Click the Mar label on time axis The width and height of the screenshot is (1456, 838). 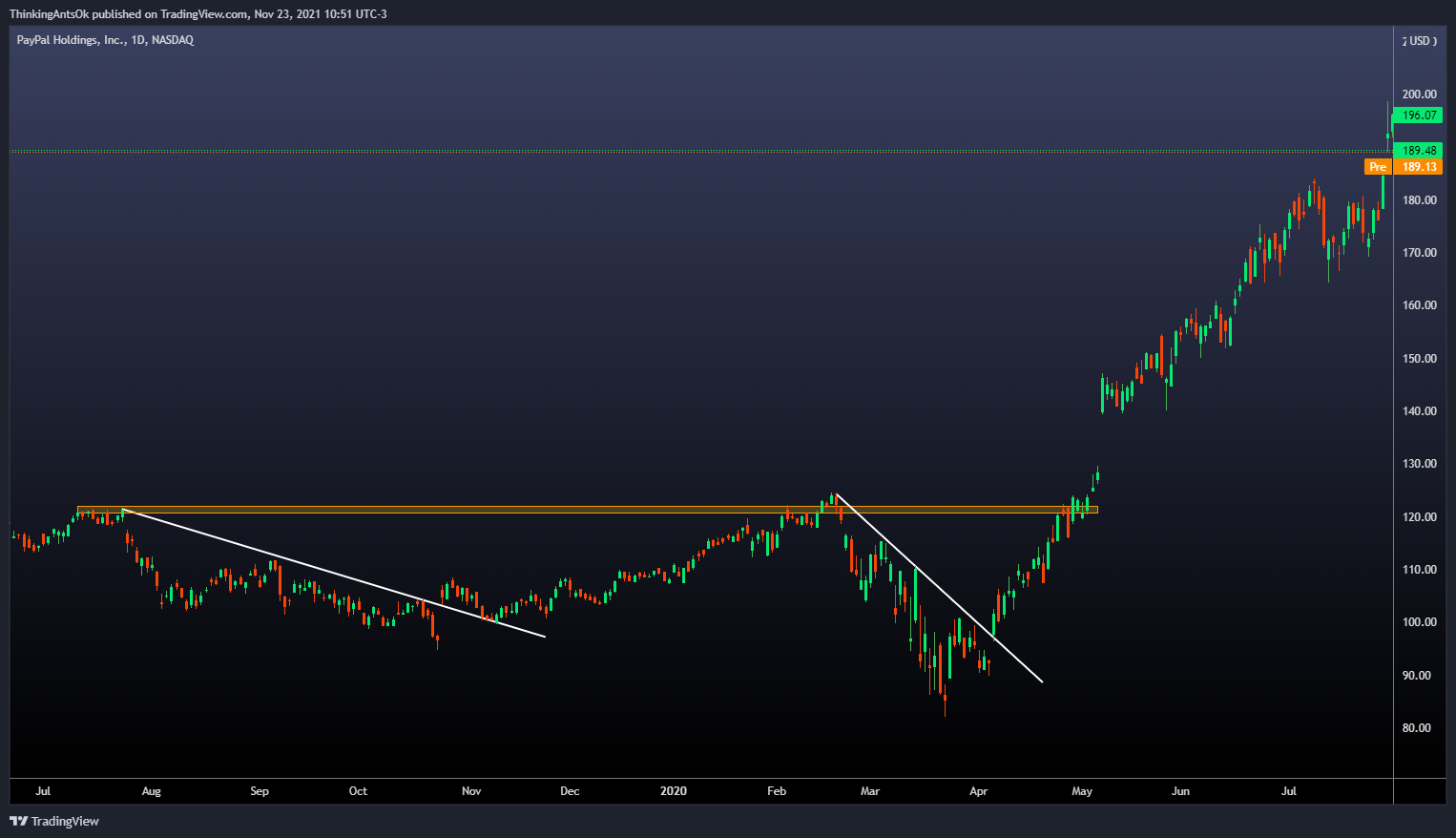[870, 791]
